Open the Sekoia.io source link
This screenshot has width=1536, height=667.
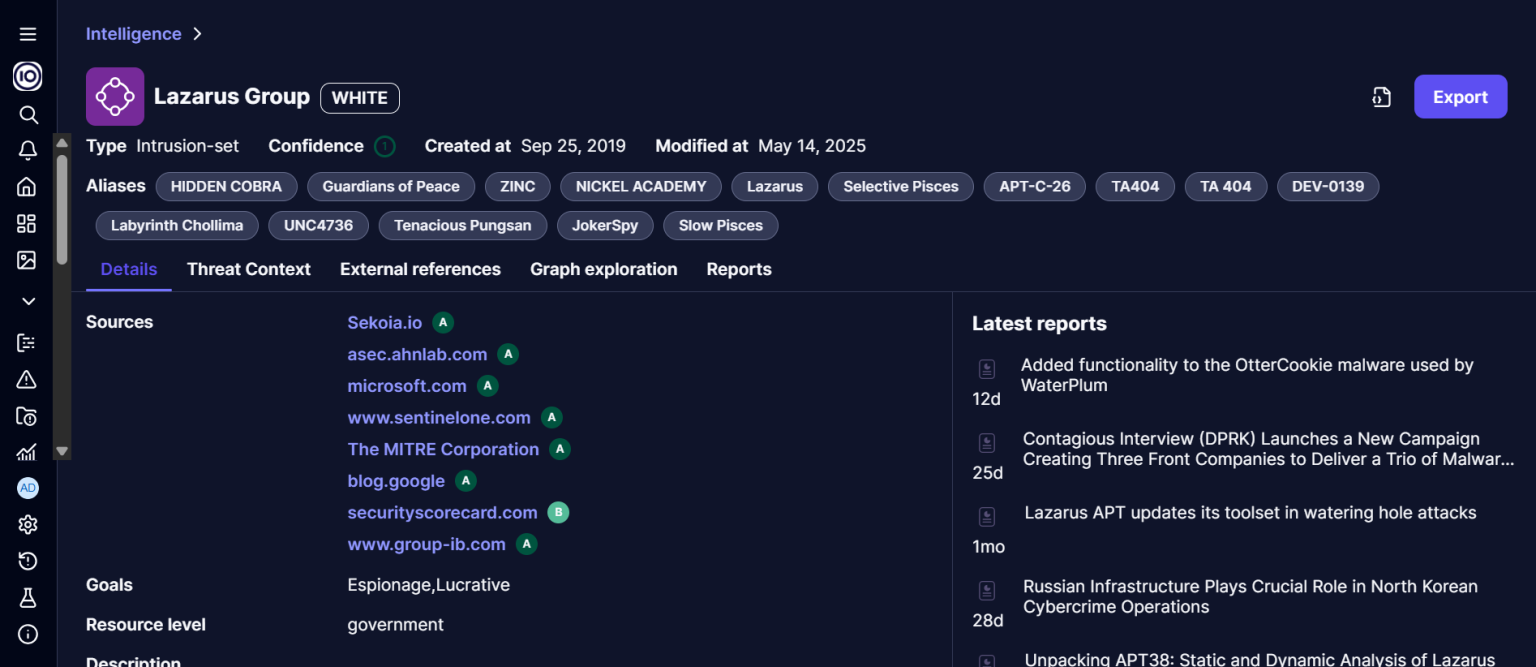tap(384, 322)
